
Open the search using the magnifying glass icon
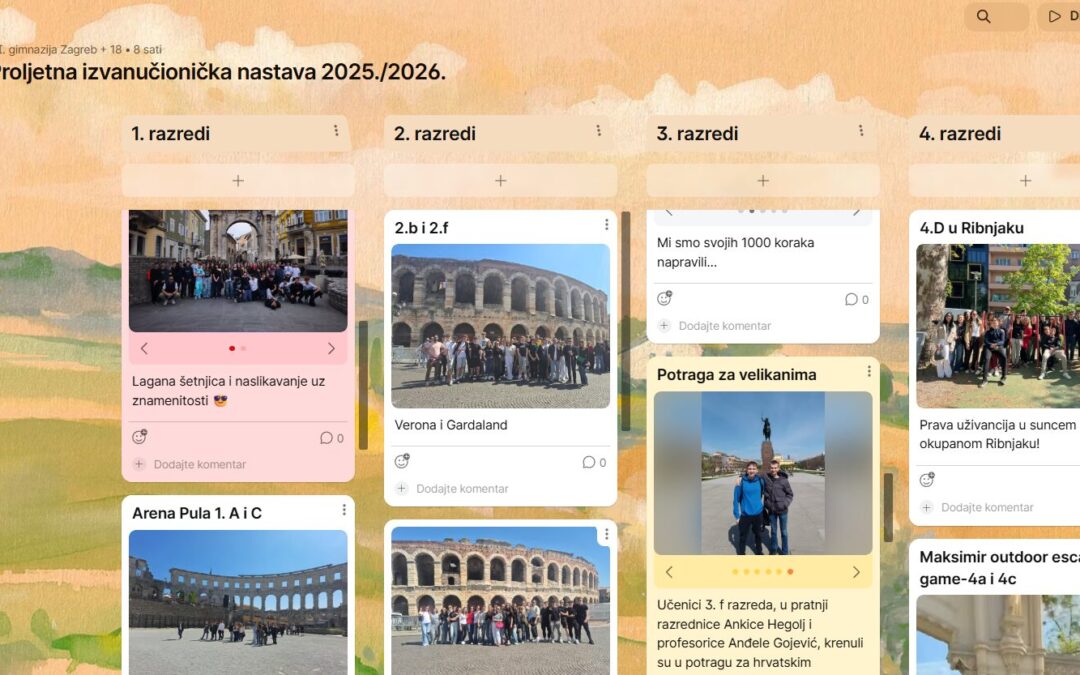click(984, 17)
